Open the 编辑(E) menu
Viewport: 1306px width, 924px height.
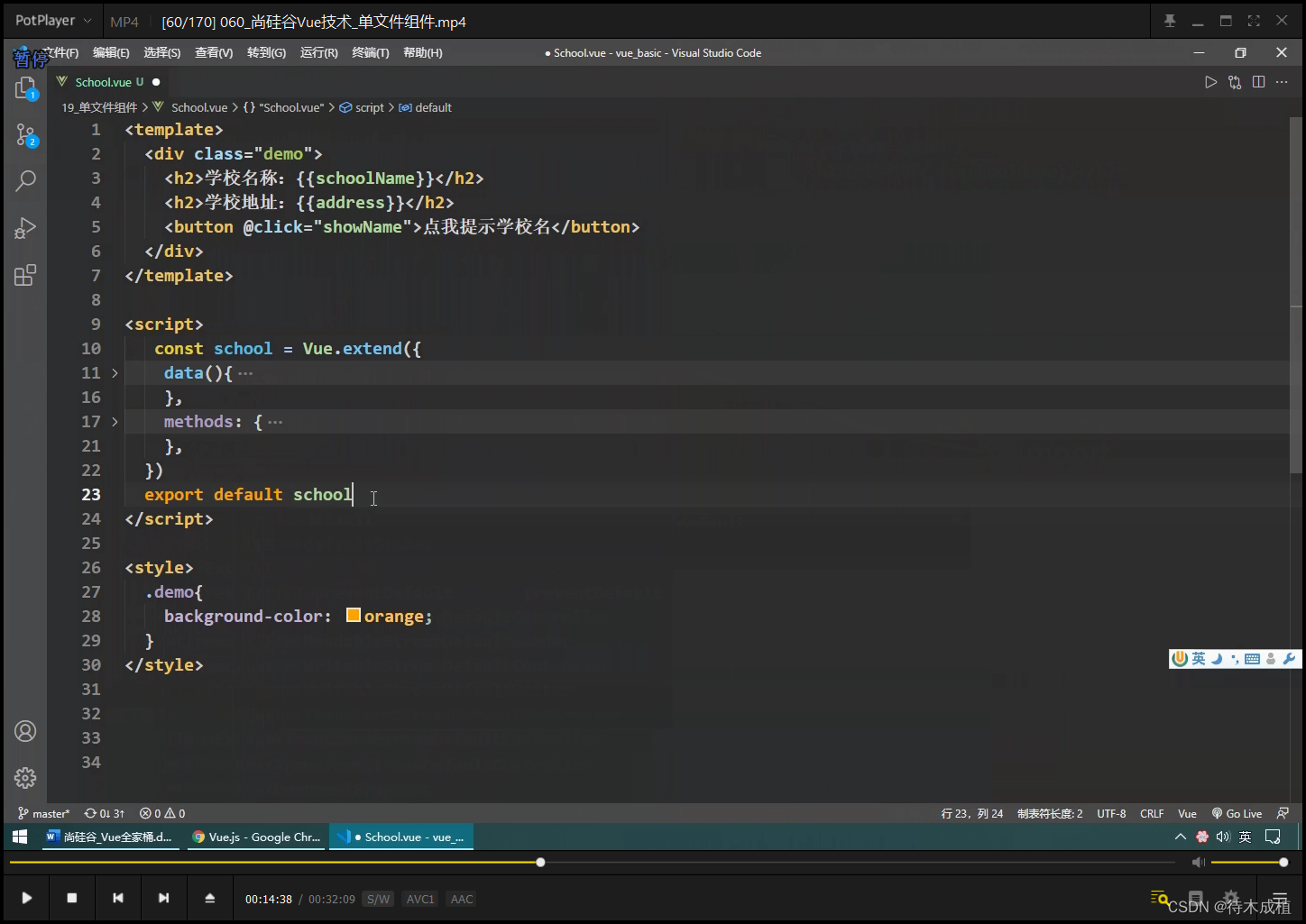pyautogui.click(x=111, y=53)
